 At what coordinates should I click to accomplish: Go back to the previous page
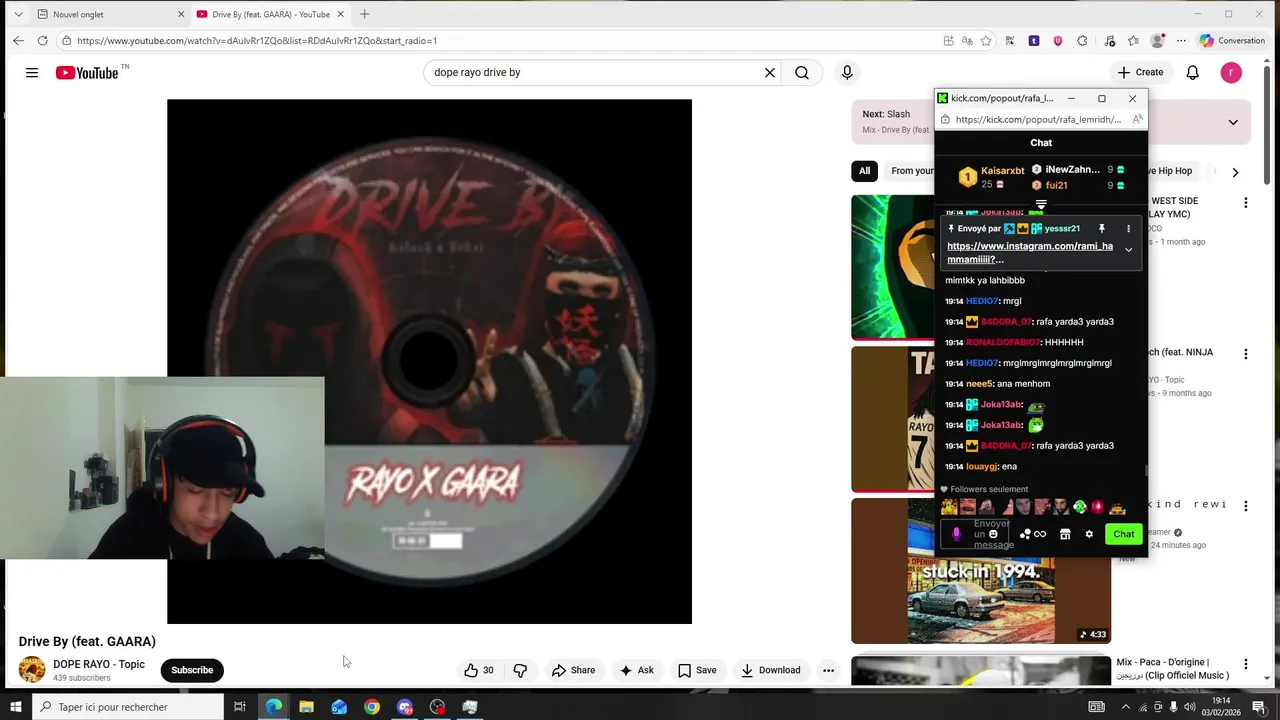[x=18, y=41]
